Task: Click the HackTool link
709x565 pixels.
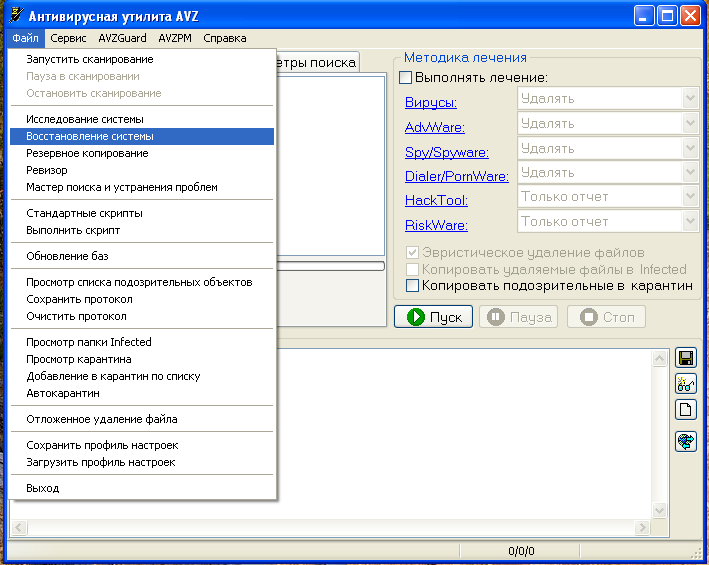Action: [436, 200]
